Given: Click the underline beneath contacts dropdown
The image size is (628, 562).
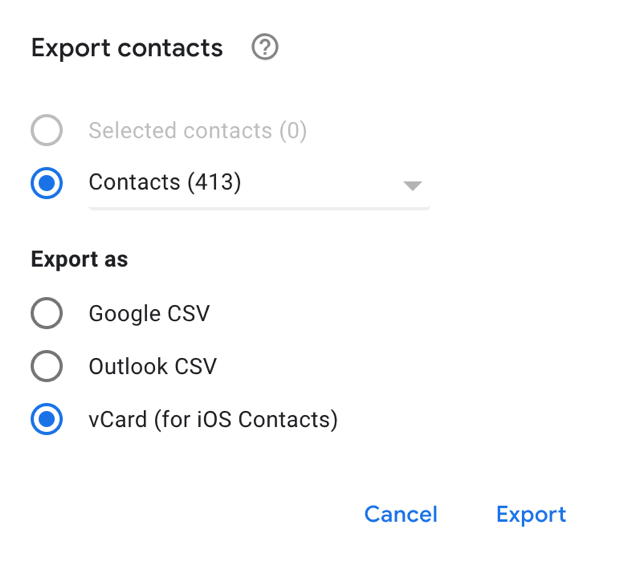Looking at the screenshot, I should 259,208.
